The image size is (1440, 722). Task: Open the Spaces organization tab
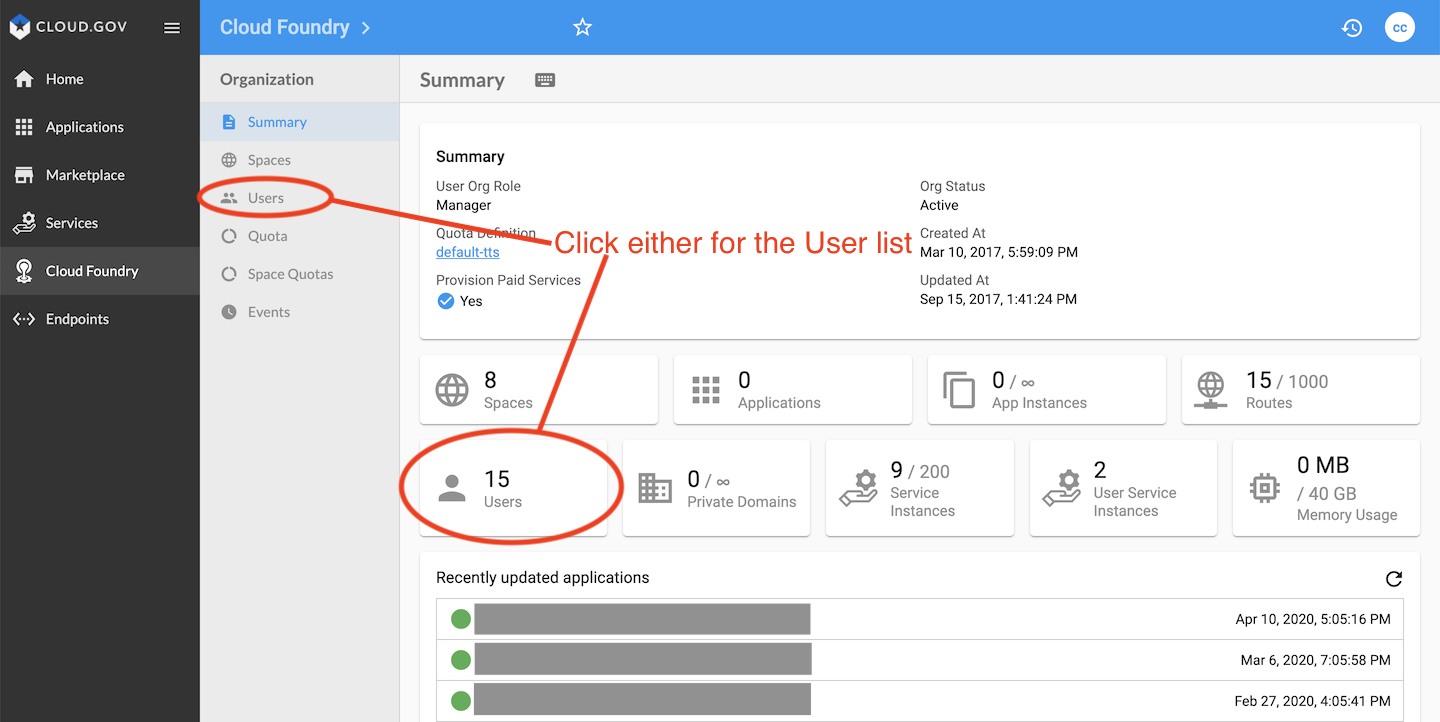point(300,160)
